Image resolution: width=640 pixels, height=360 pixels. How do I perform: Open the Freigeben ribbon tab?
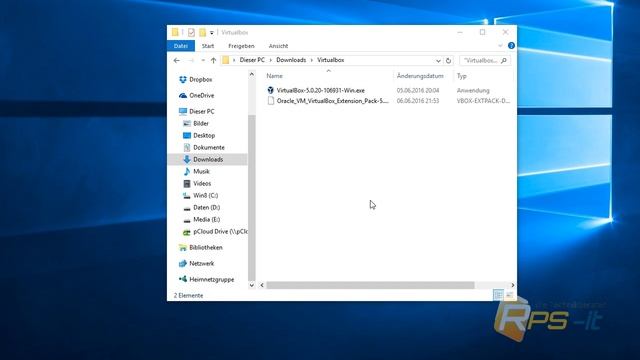[241, 46]
